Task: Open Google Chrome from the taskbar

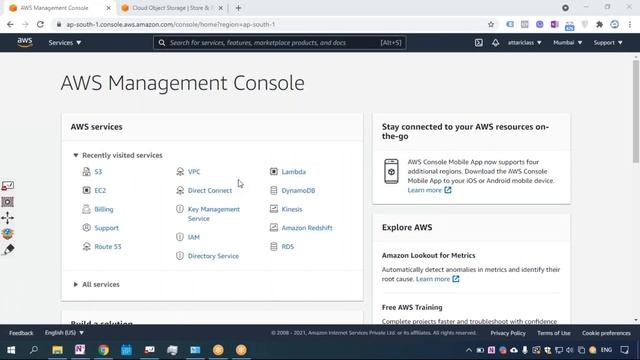Action: tap(104, 350)
